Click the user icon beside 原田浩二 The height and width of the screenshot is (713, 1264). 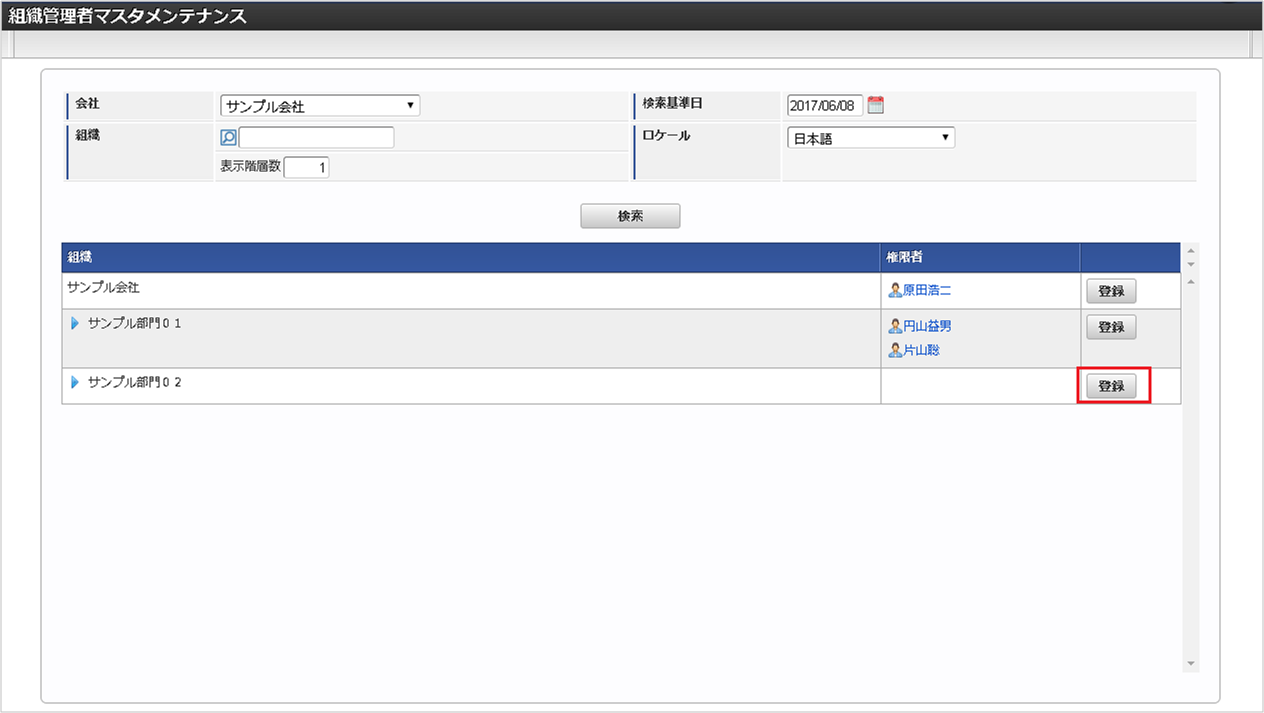[895, 291]
